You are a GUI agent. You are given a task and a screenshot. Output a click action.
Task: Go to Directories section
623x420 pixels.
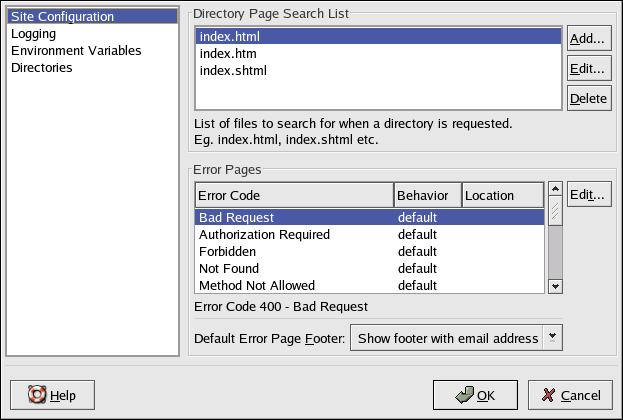coord(41,68)
